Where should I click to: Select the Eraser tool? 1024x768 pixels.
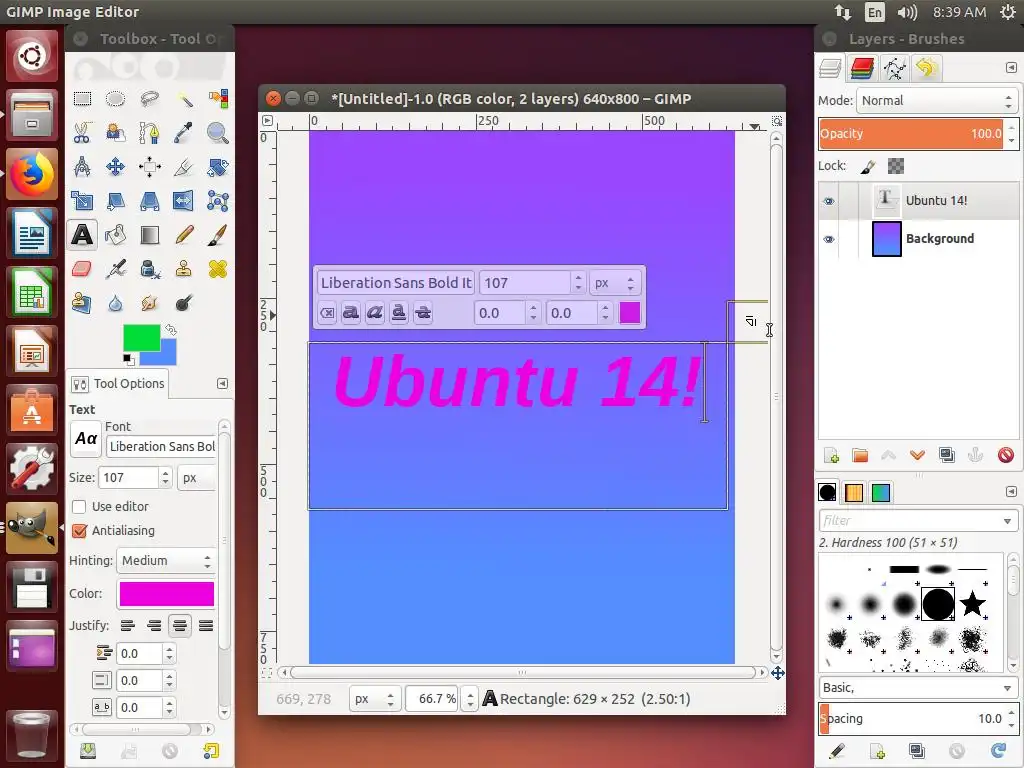82,268
